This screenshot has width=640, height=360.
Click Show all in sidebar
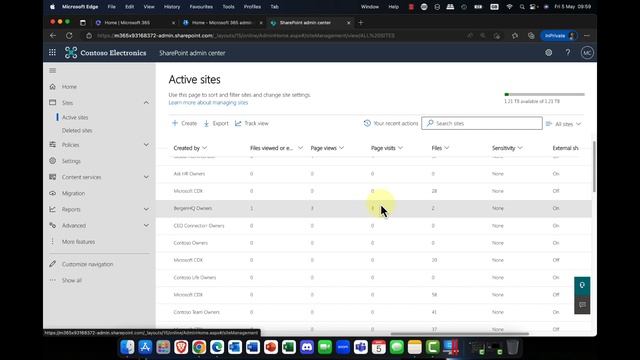point(72,280)
